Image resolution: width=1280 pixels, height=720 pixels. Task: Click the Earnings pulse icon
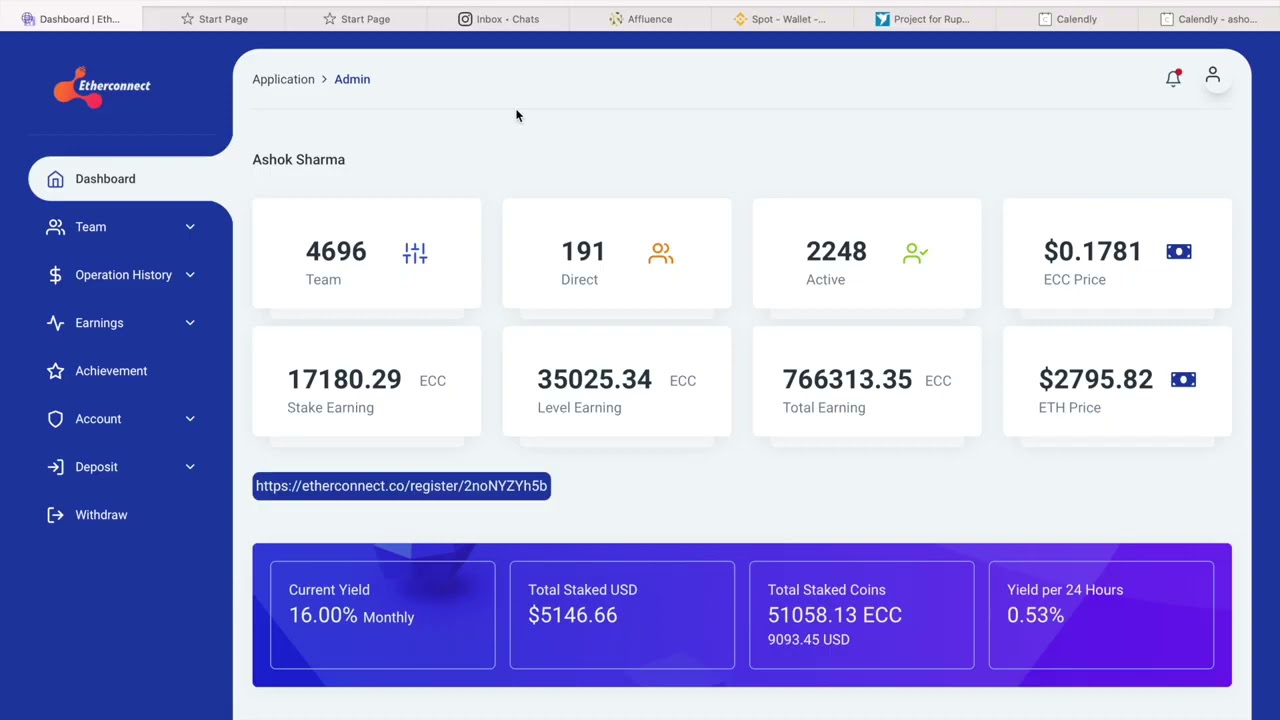[55, 323]
